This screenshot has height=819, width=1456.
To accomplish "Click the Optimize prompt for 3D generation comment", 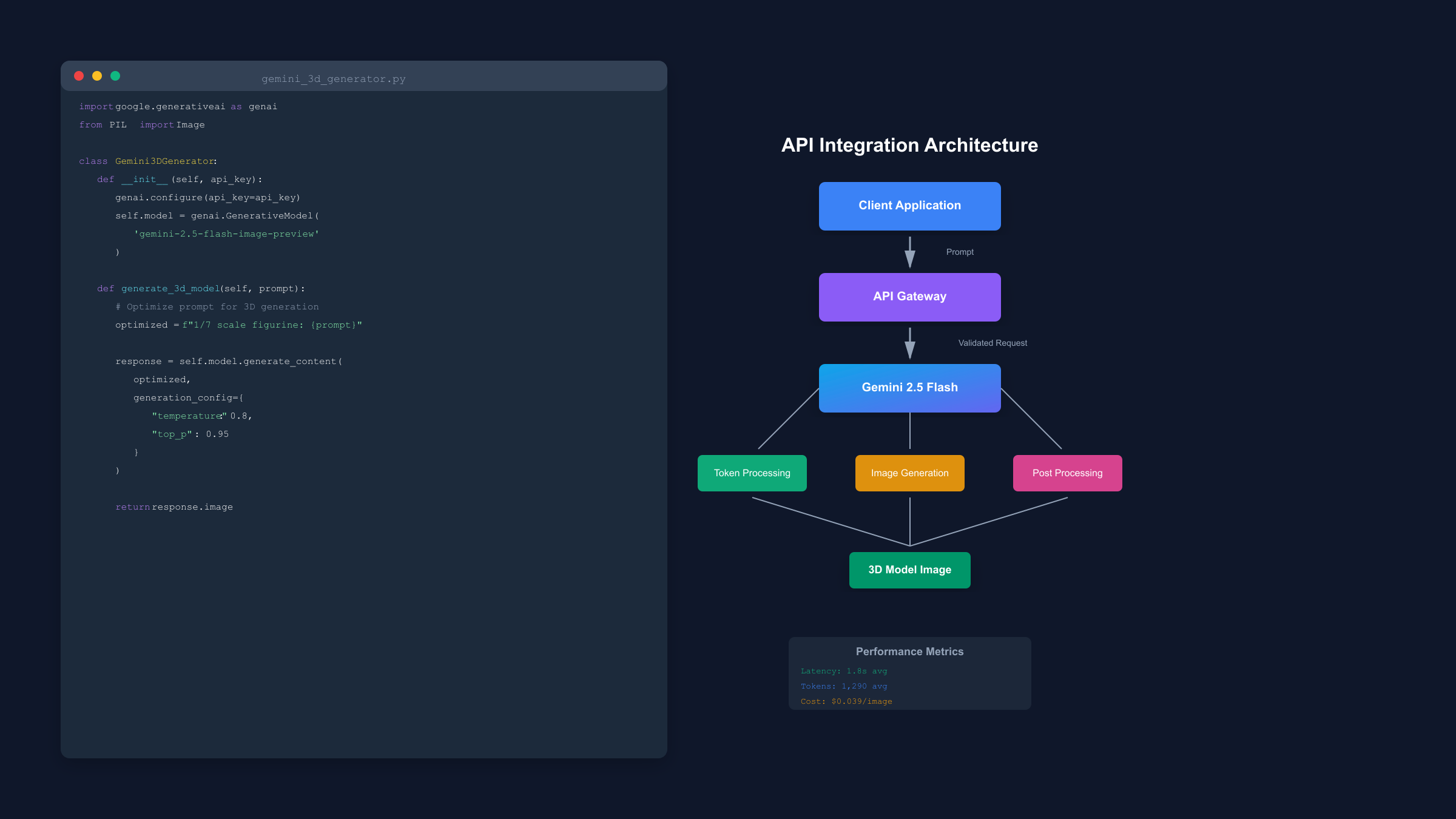I will (217, 307).
